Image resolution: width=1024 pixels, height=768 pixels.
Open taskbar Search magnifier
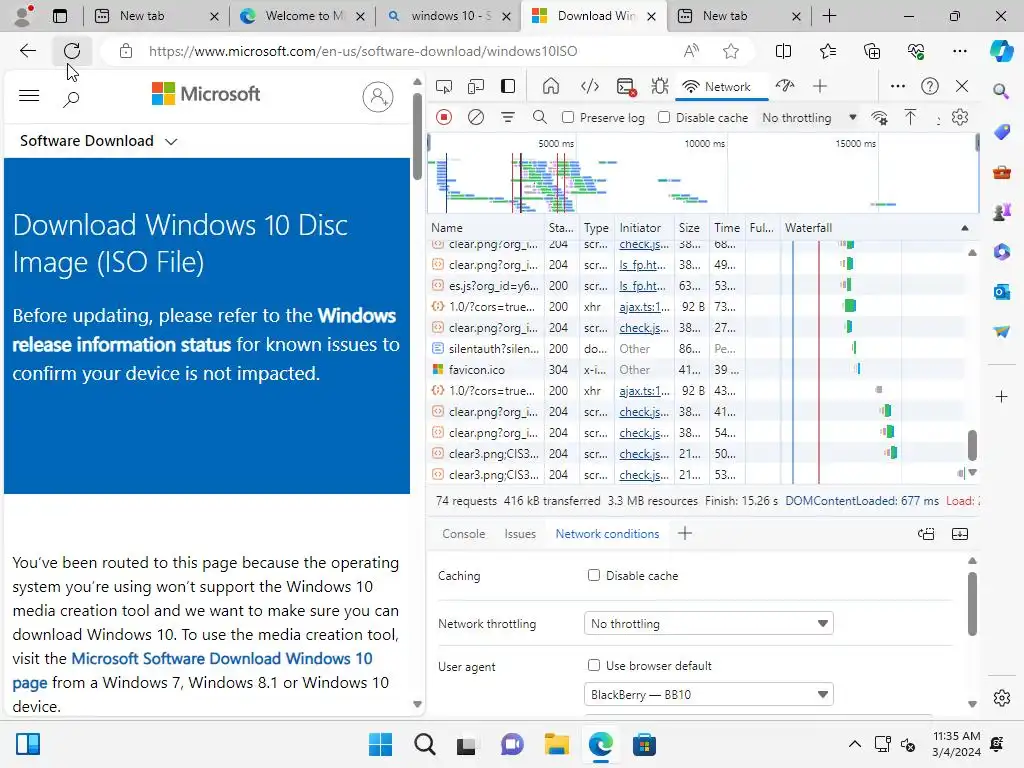pyautogui.click(x=424, y=744)
